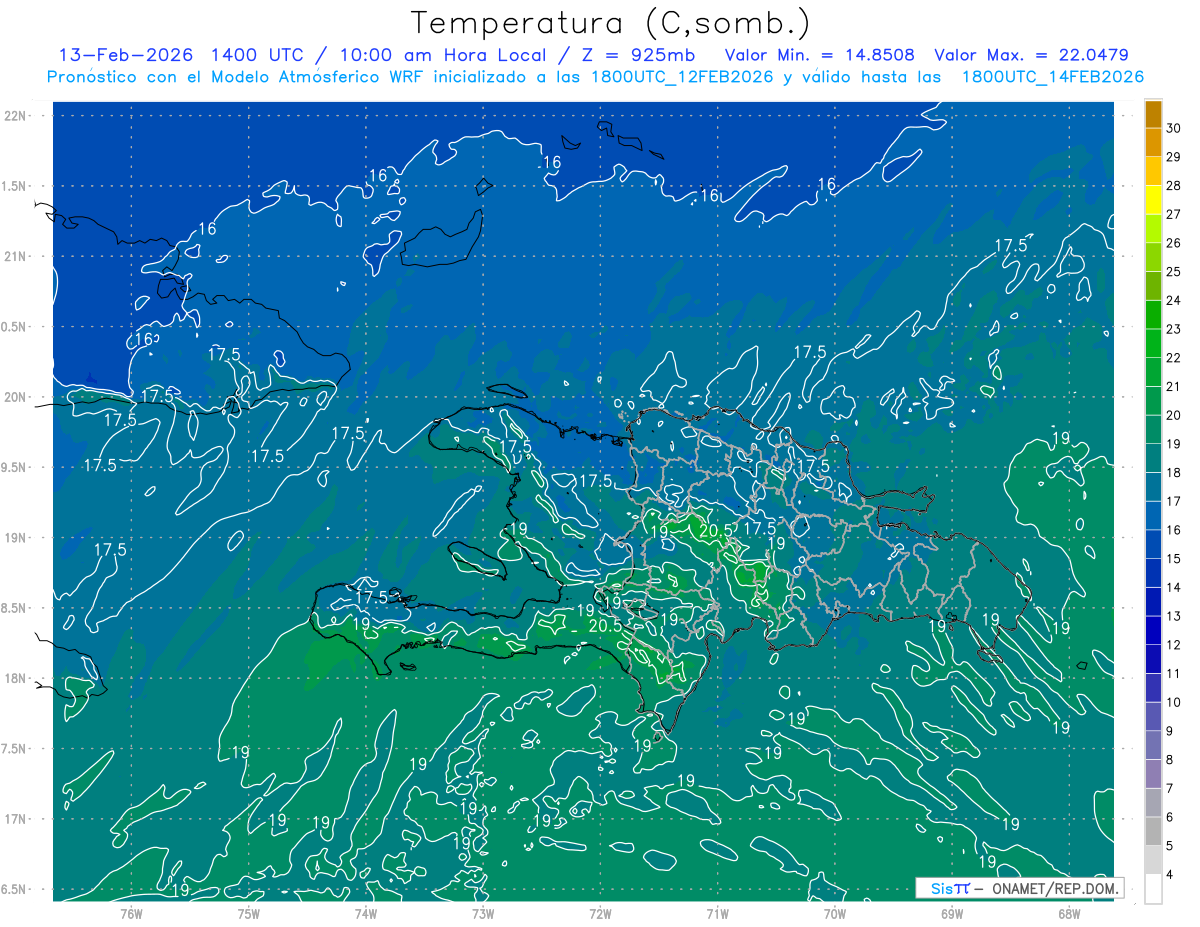The image size is (1200, 927).
Task: Click the "21N" latitude axis label
Action: point(15,256)
